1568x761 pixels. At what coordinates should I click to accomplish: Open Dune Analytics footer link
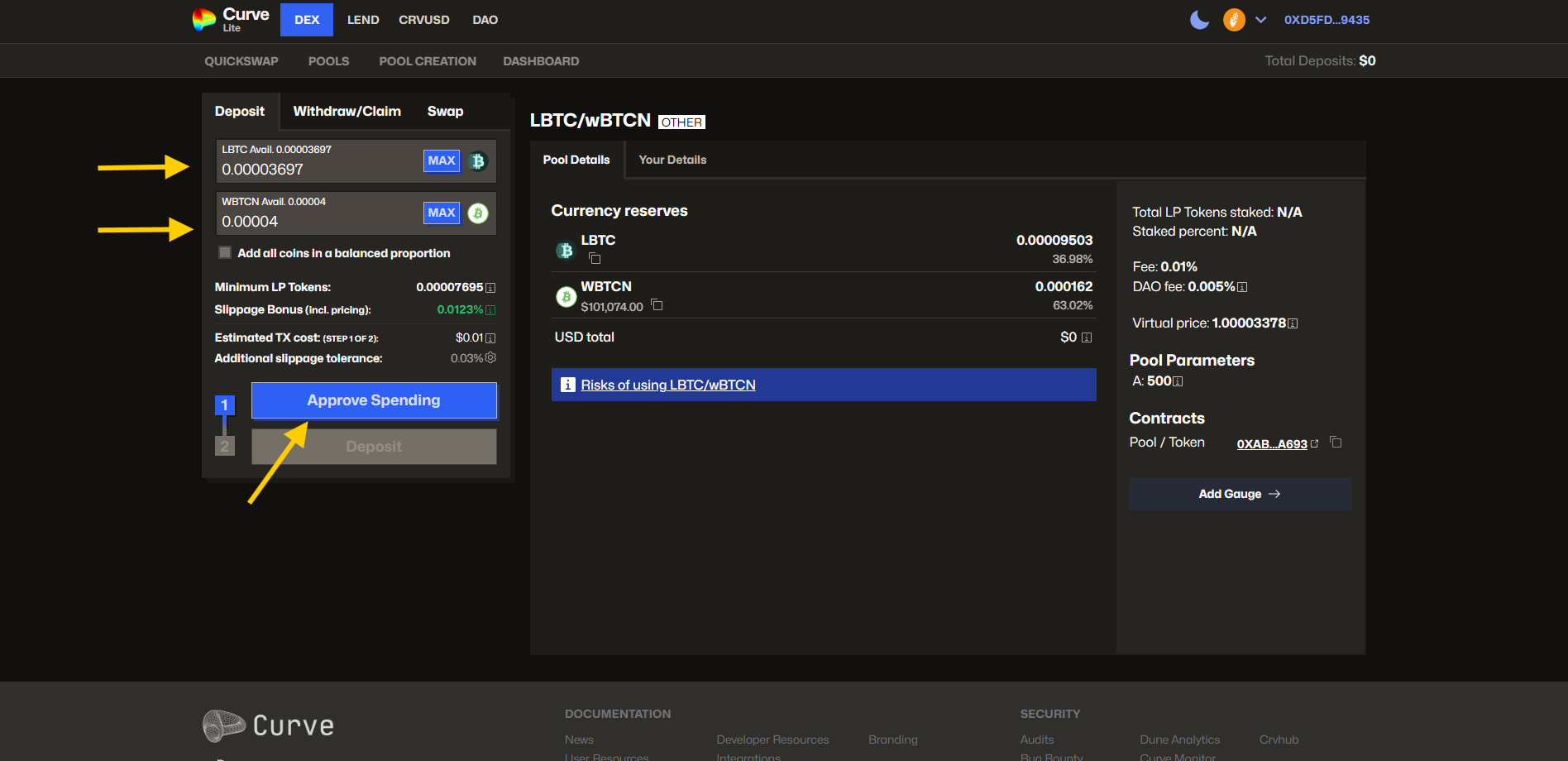[1179, 739]
